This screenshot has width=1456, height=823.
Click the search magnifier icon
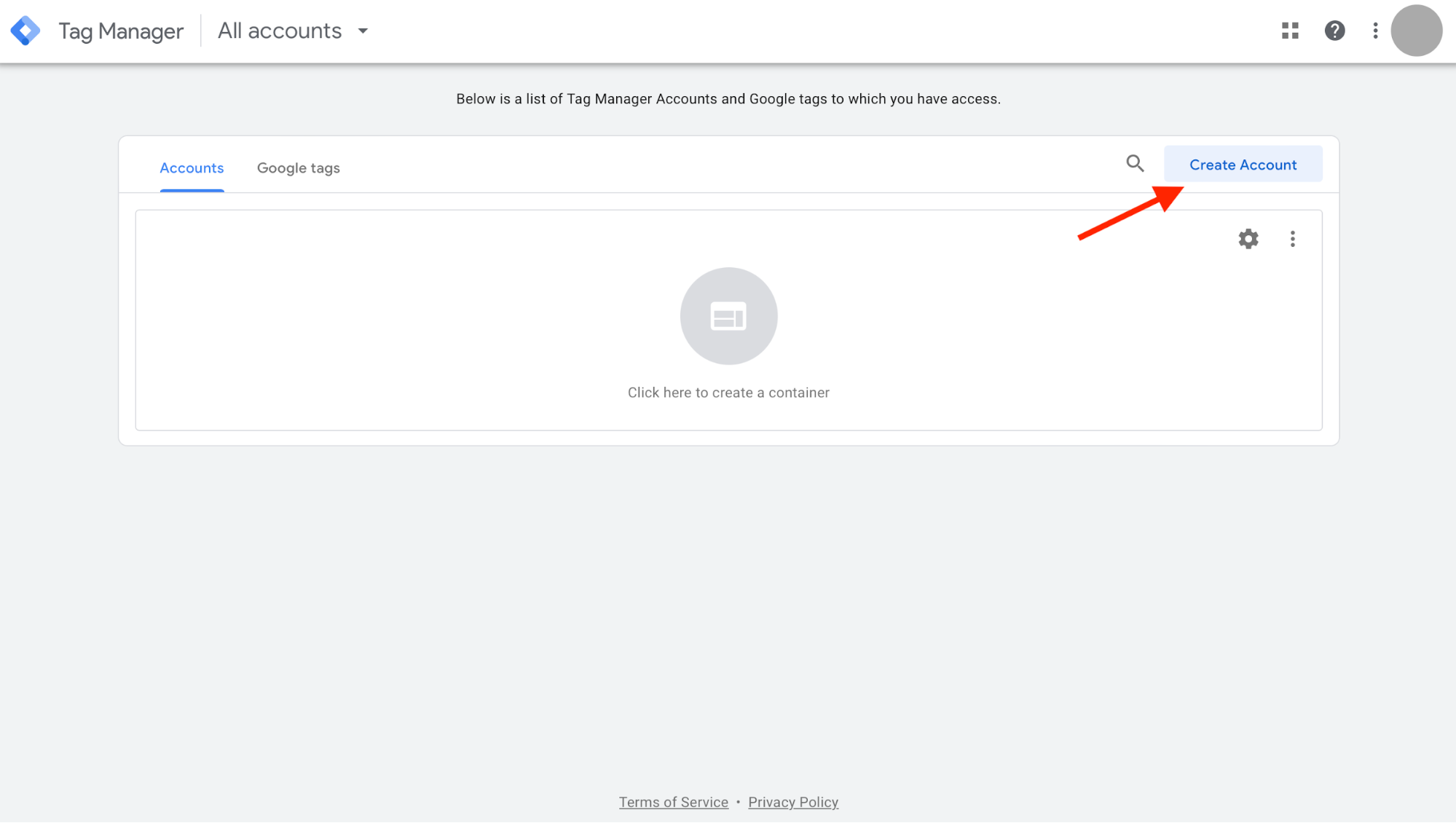(1135, 164)
